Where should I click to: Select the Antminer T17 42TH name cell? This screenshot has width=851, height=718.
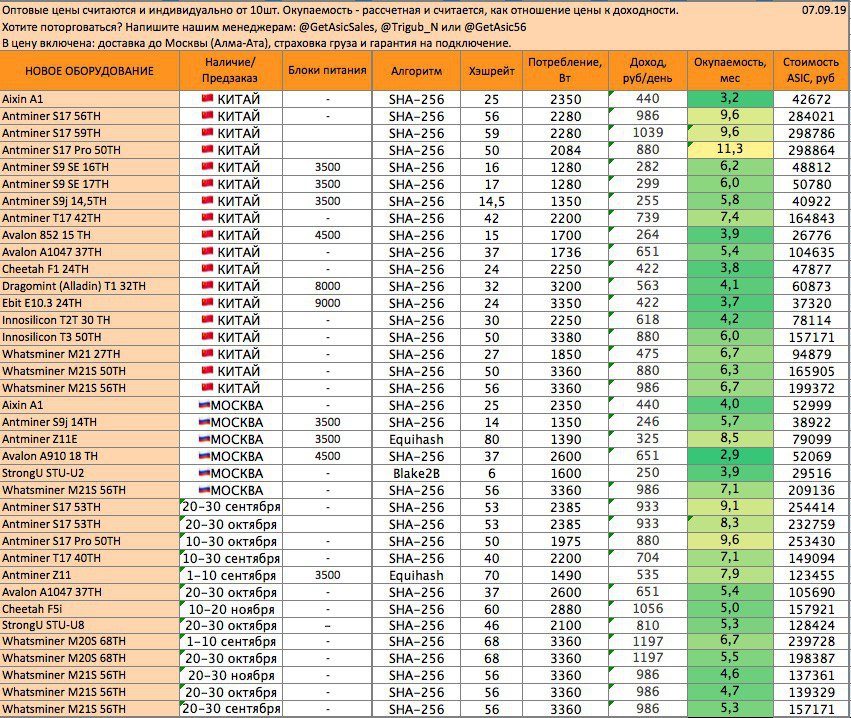[90, 218]
